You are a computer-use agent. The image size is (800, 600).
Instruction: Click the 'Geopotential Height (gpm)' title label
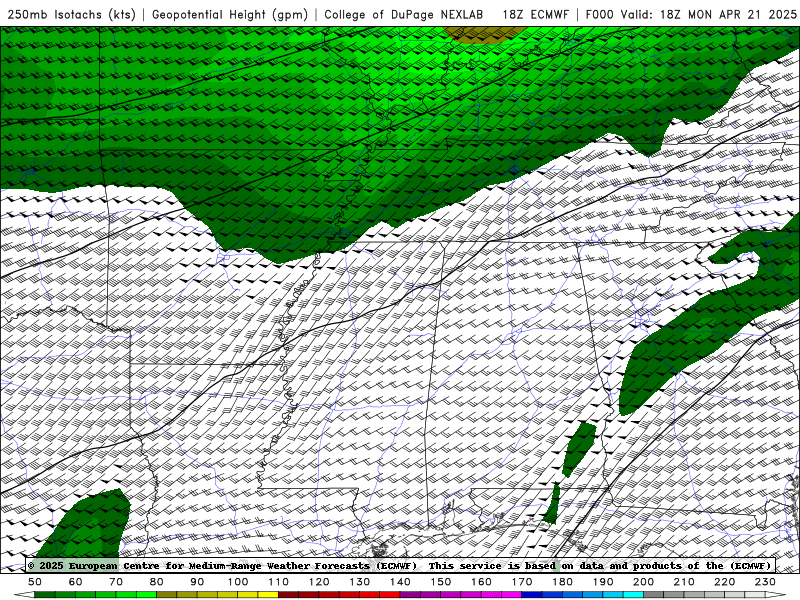pos(230,14)
